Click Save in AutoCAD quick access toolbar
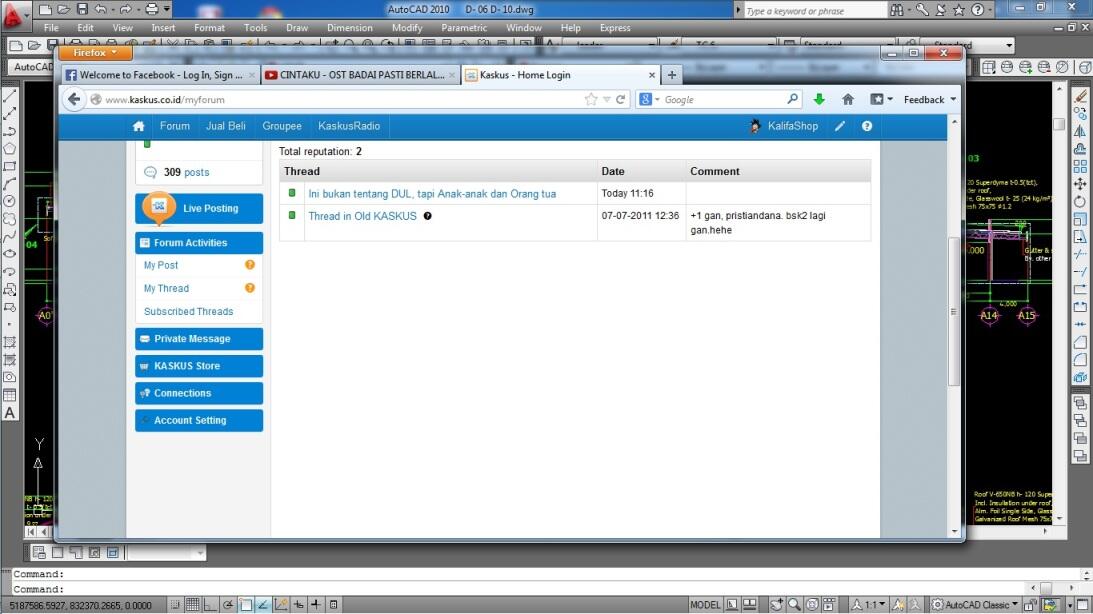The width and height of the screenshot is (1093, 614). [82, 9]
